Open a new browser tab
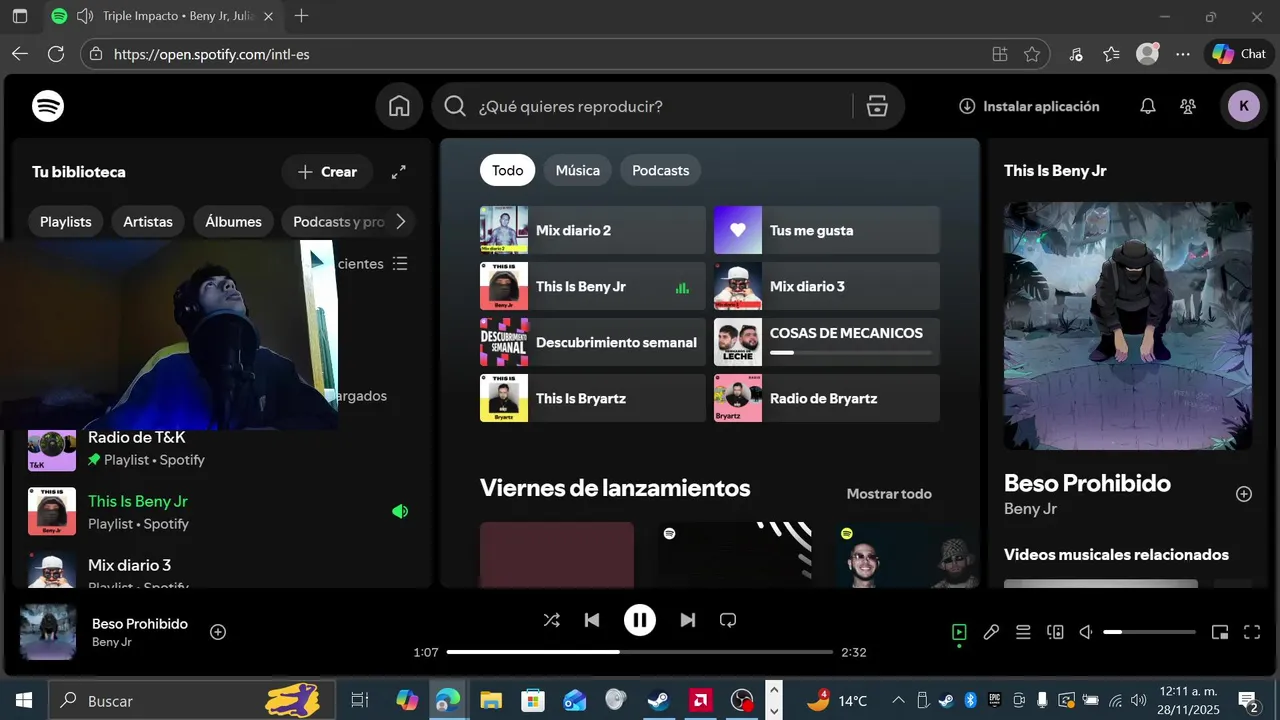The image size is (1280, 720). (x=301, y=16)
